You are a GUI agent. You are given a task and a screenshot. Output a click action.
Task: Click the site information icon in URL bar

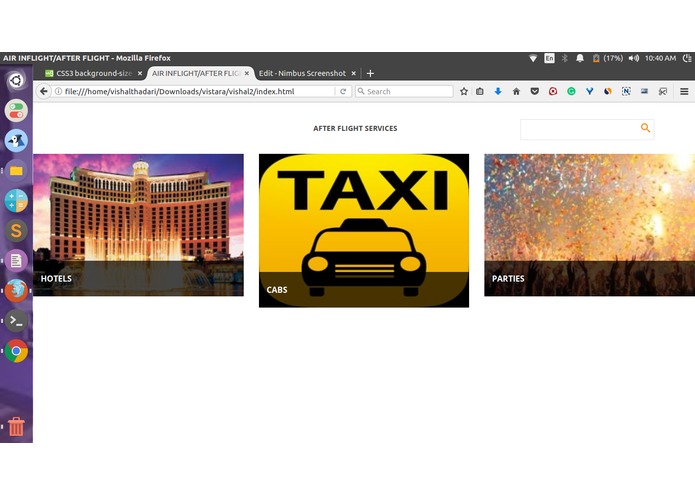click(x=58, y=91)
